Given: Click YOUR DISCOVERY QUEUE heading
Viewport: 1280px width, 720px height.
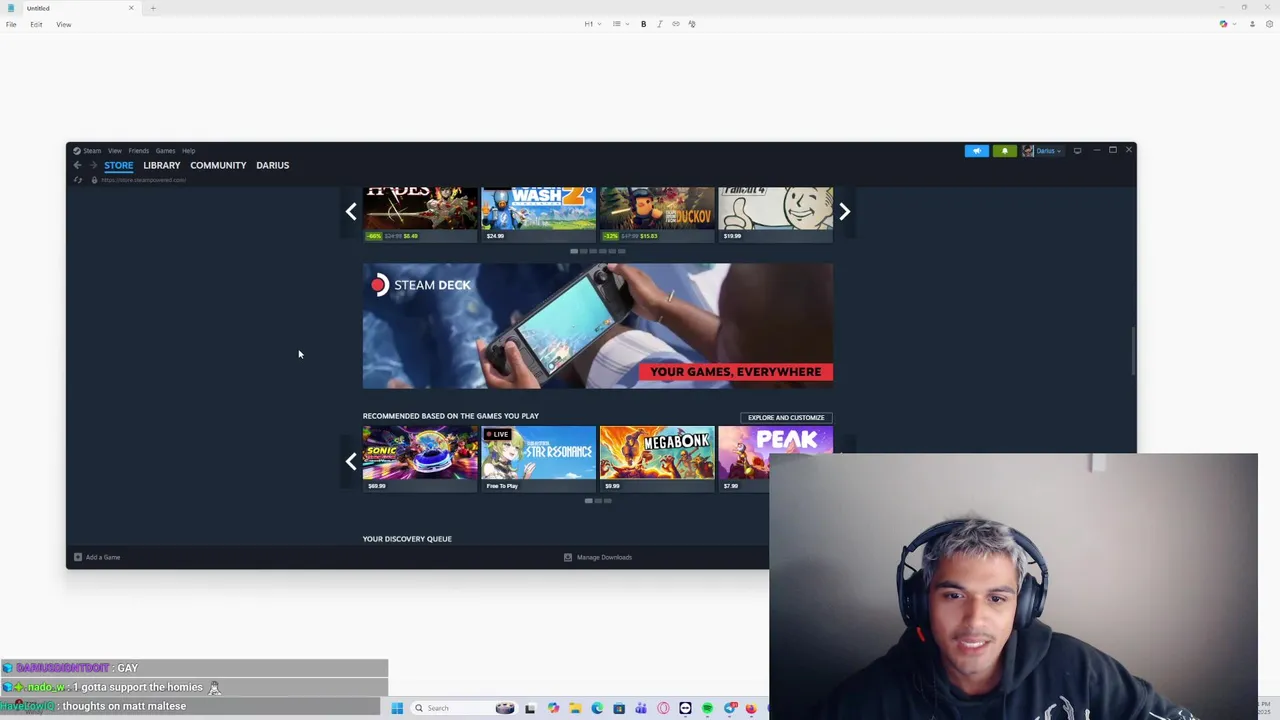Looking at the screenshot, I should pos(407,539).
